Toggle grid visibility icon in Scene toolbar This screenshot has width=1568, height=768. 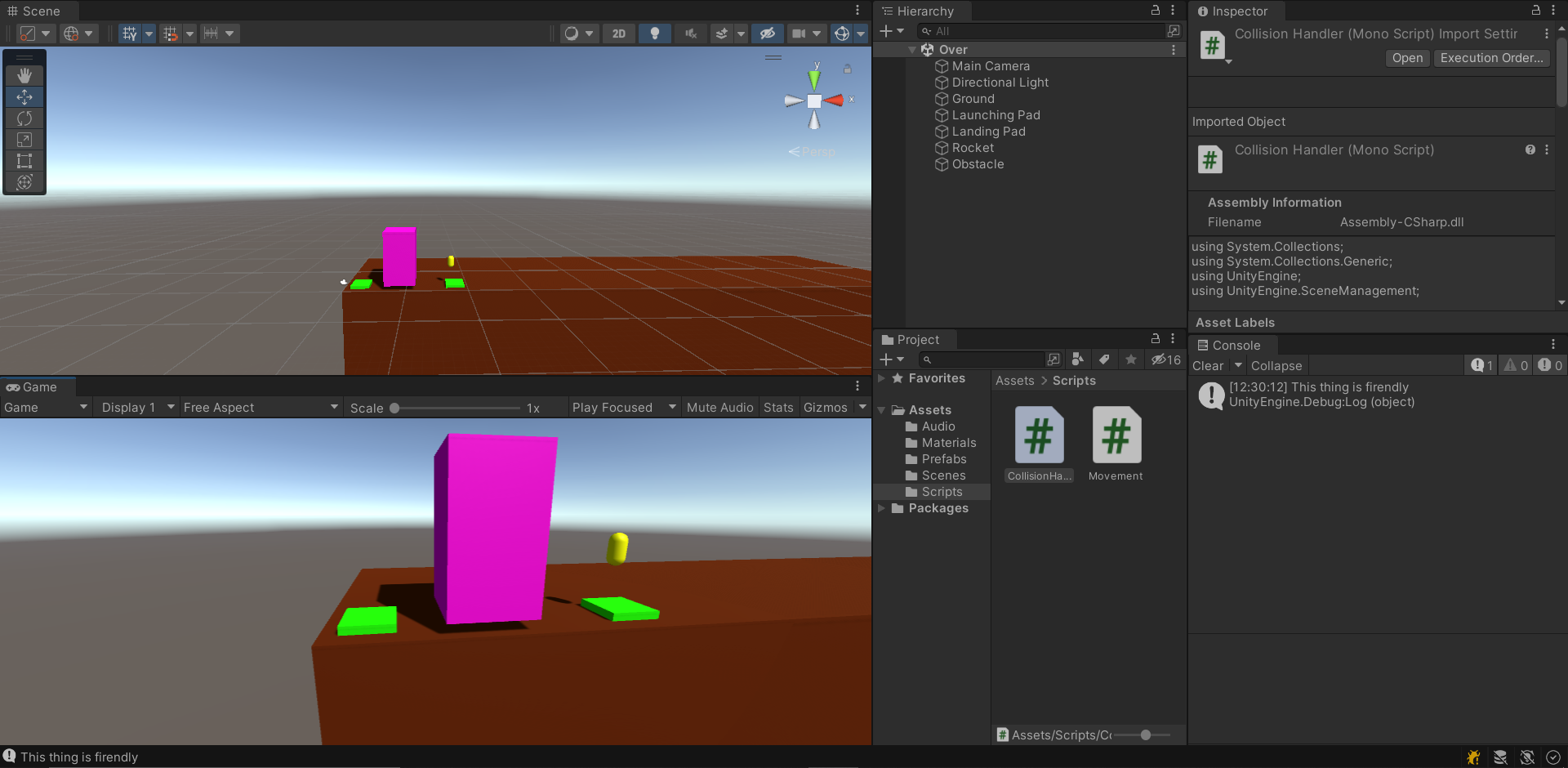pos(130,33)
